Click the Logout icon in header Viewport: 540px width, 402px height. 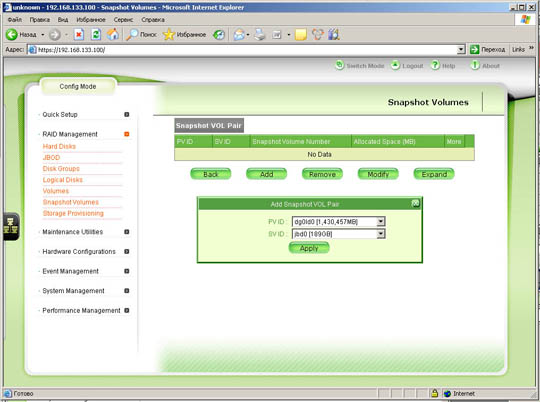tap(395, 65)
